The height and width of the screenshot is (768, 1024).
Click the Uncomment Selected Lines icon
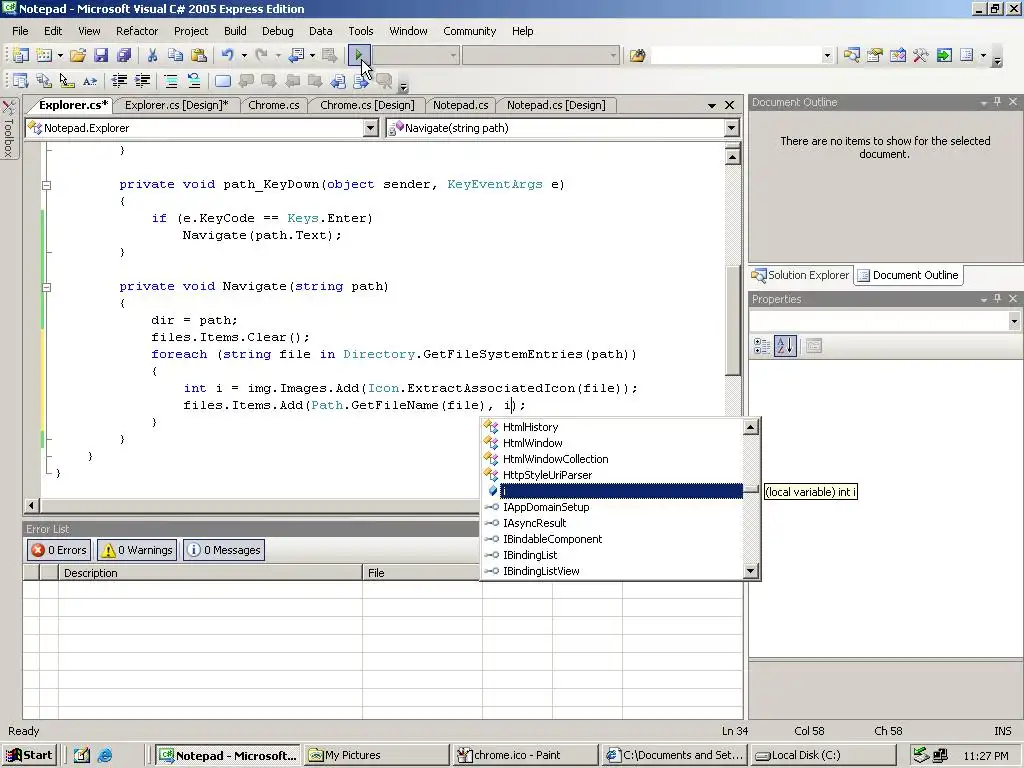click(x=194, y=81)
